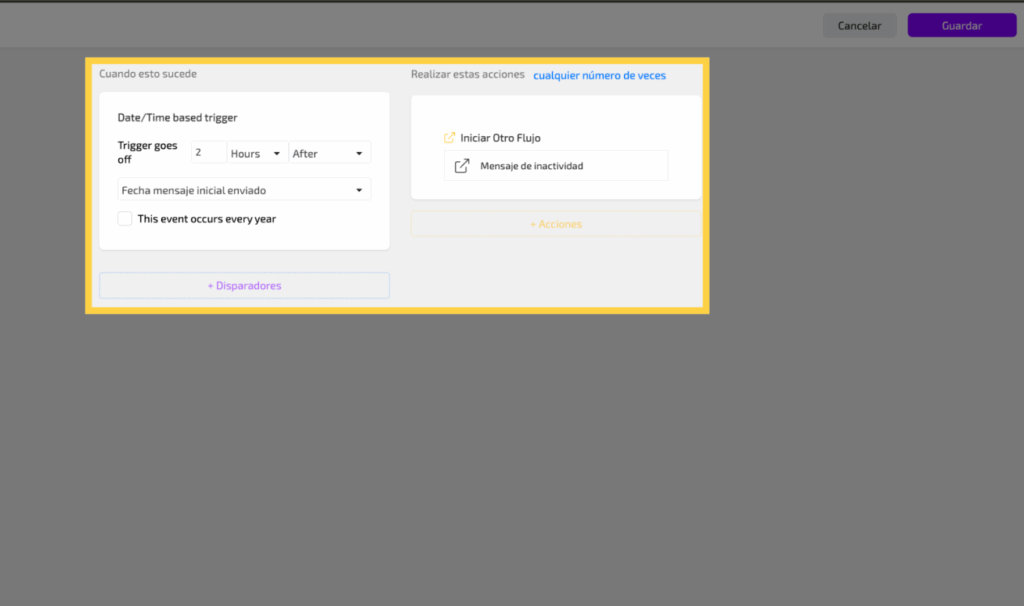
Task: Click the external-link icon beside Mensaje de inactividad
Action: 462,166
